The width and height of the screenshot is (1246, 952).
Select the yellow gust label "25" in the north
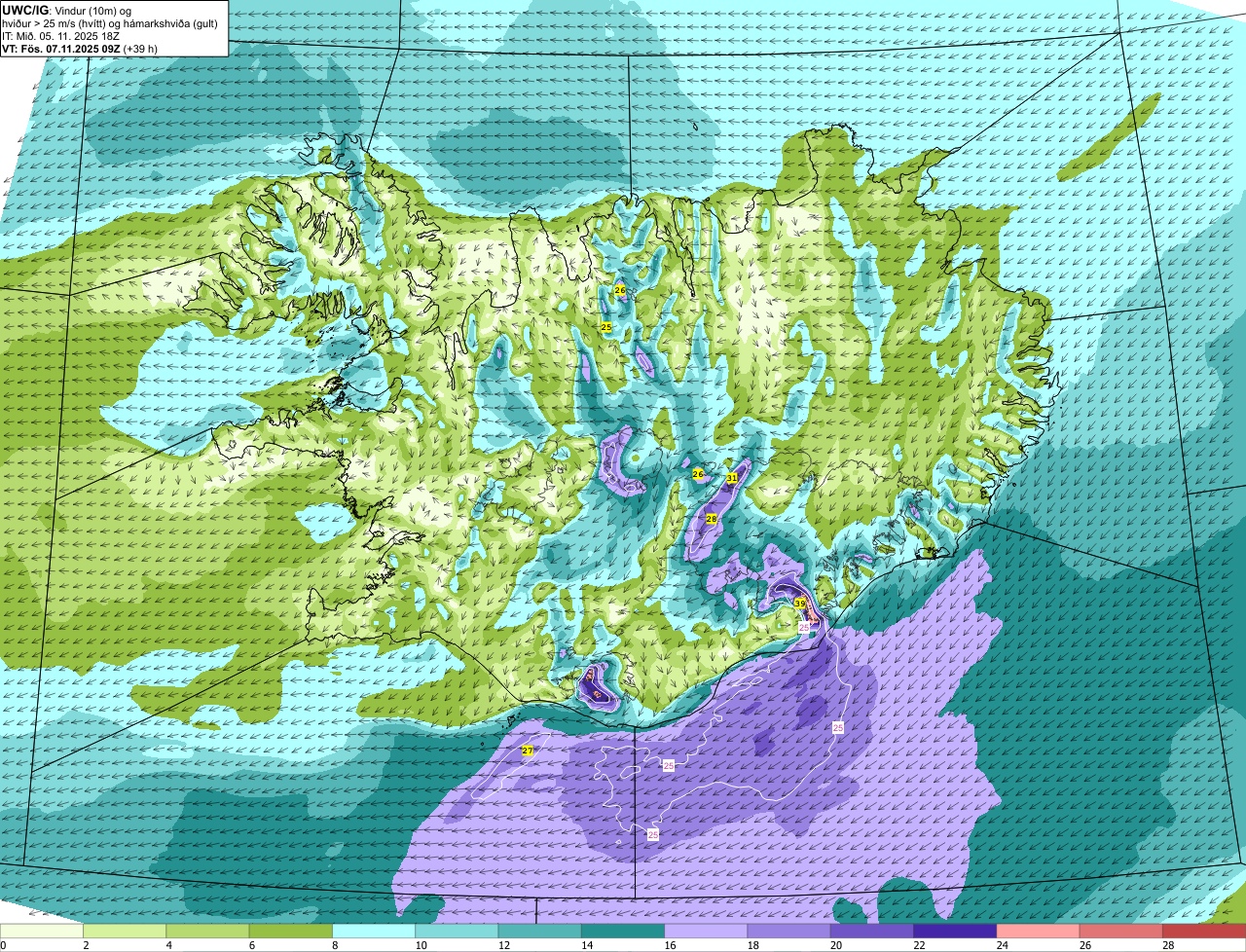[x=605, y=327]
